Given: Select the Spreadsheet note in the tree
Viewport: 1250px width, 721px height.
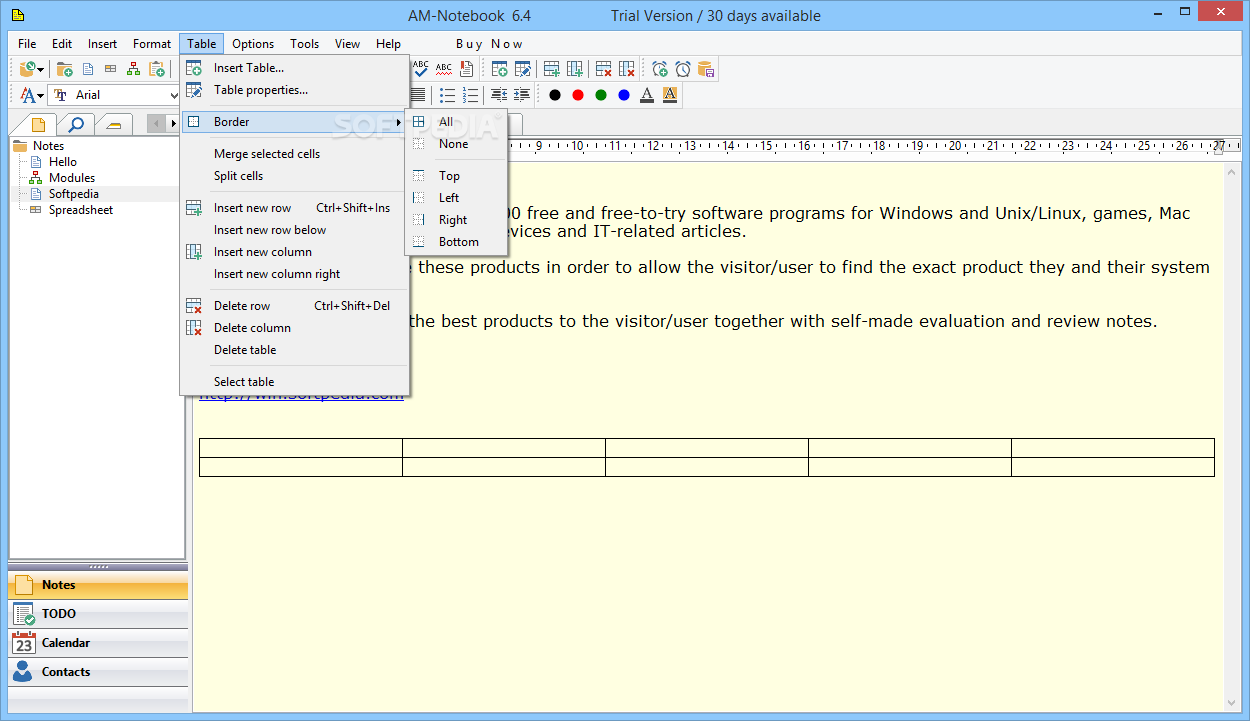Looking at the screenshot, I should coord(81,210).
